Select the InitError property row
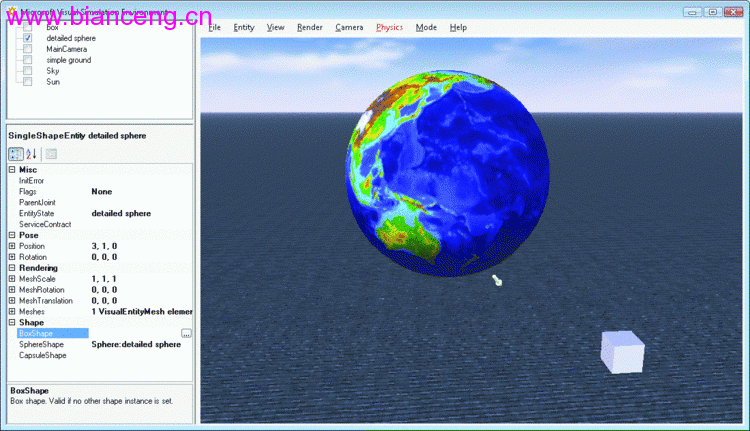This screenshot has width=750, height=431. click(100, 180)
